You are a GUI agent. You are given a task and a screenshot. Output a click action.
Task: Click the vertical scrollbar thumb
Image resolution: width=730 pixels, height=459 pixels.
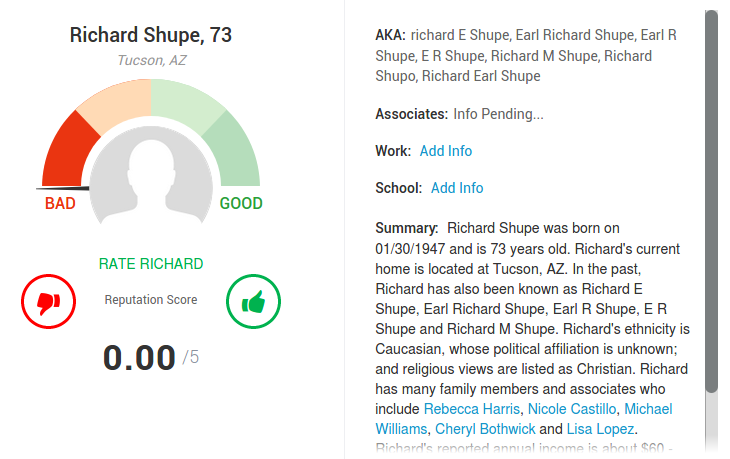pyautogui.click(x=711, y=200)
